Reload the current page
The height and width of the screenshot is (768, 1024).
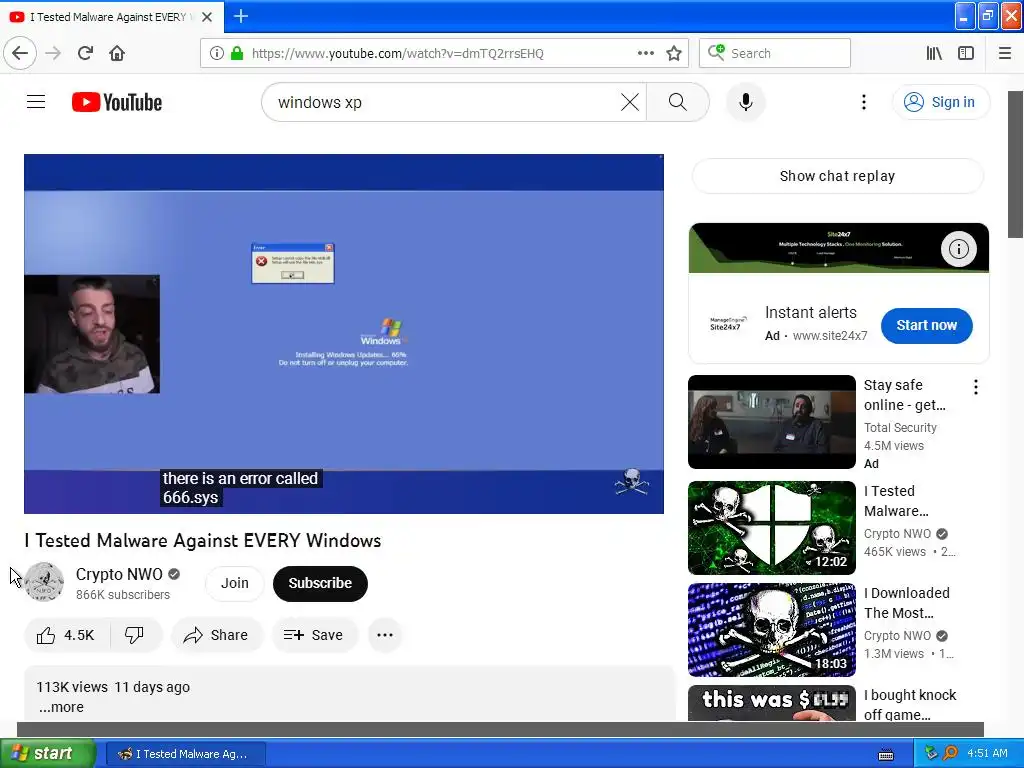[x=85, y=53]
